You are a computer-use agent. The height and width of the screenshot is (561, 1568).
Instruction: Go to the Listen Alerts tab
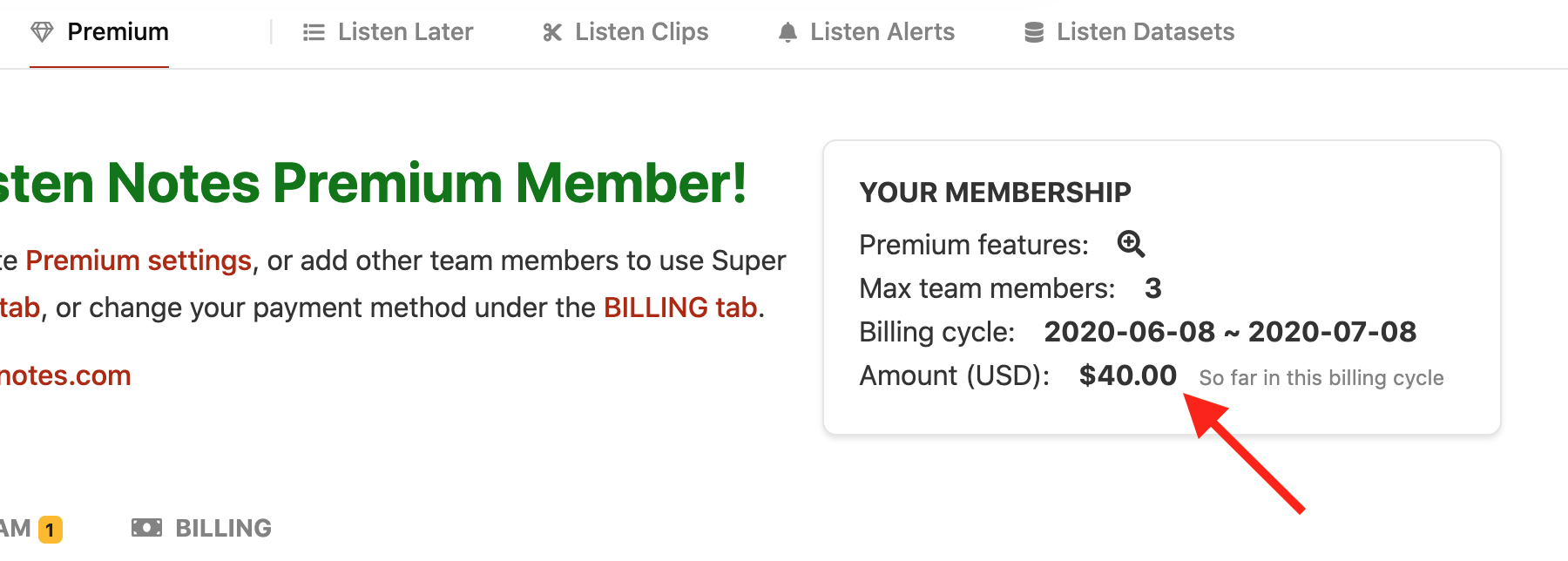click(882, 31)
